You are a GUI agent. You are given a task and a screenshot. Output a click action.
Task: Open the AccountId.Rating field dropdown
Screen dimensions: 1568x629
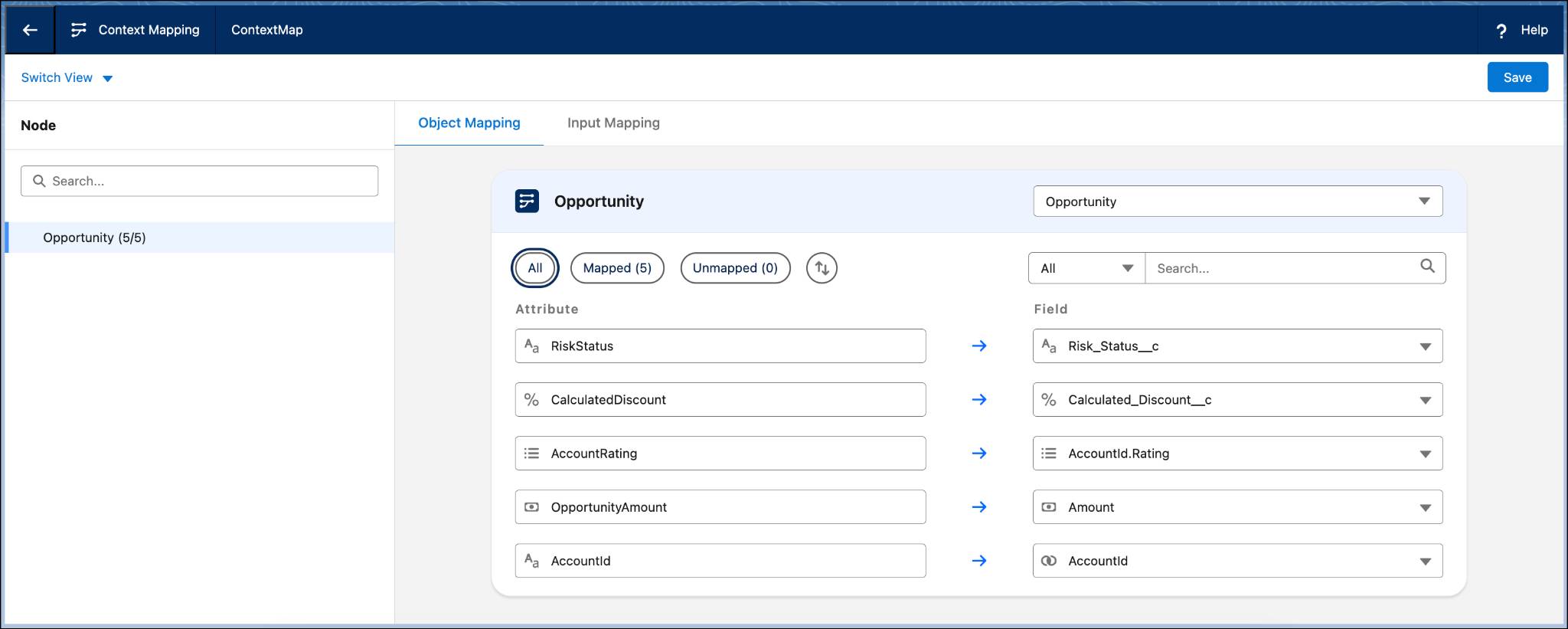coord(1238,453)
